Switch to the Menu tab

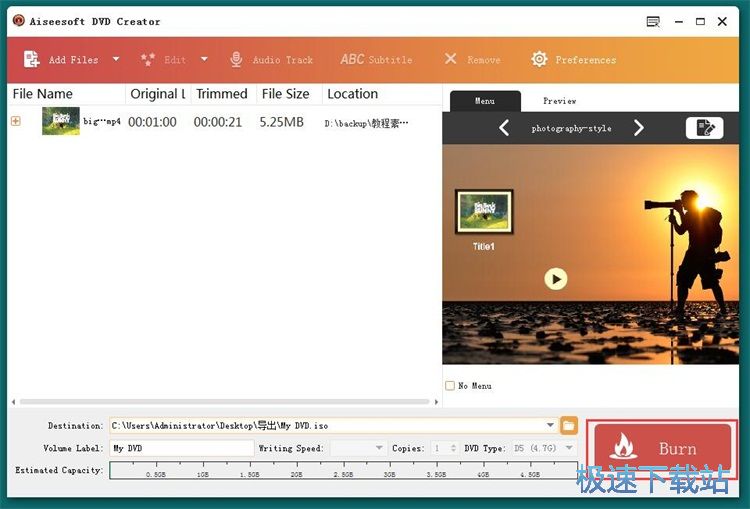click(x=485, y=101)
